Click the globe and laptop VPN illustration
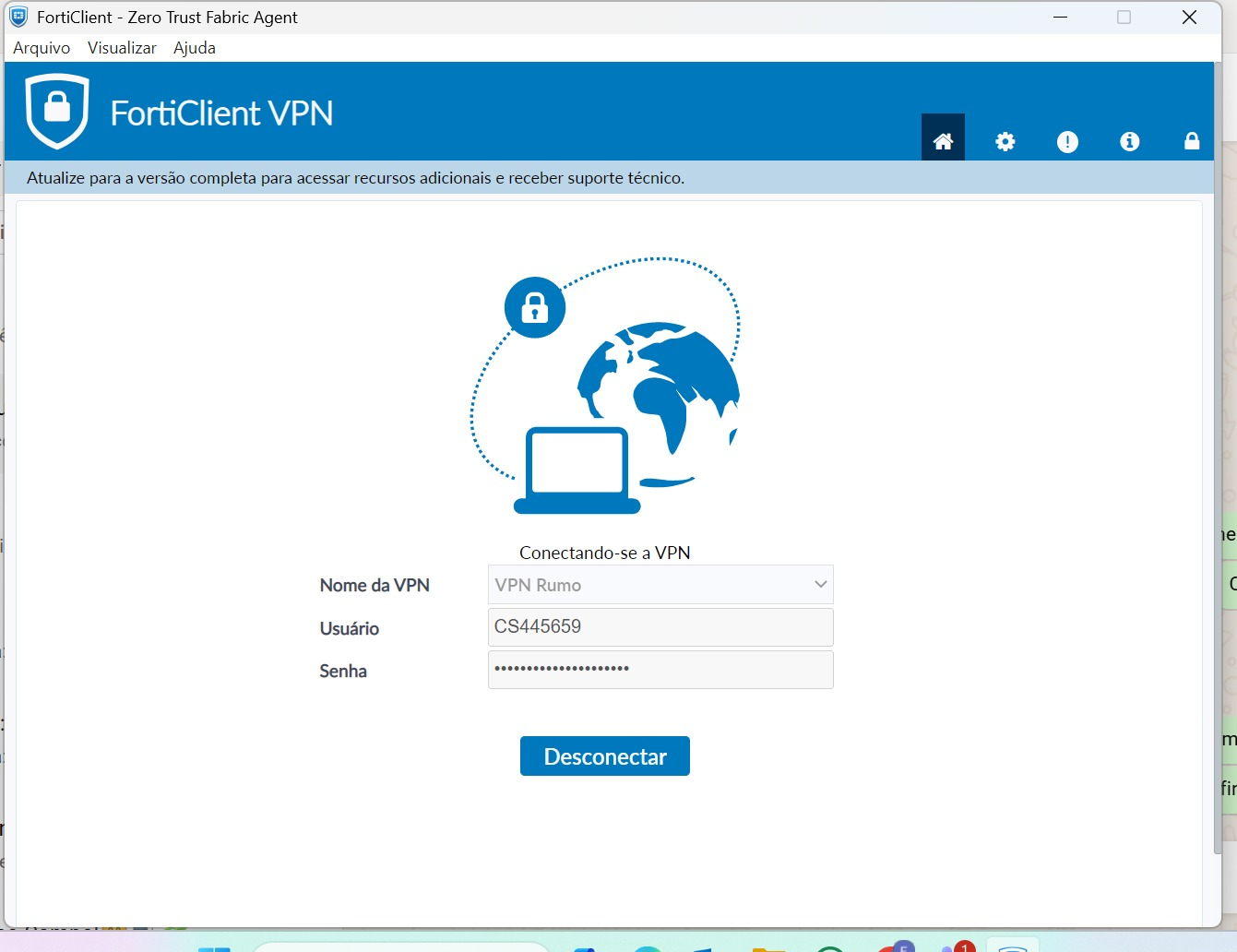 point(605,386)
